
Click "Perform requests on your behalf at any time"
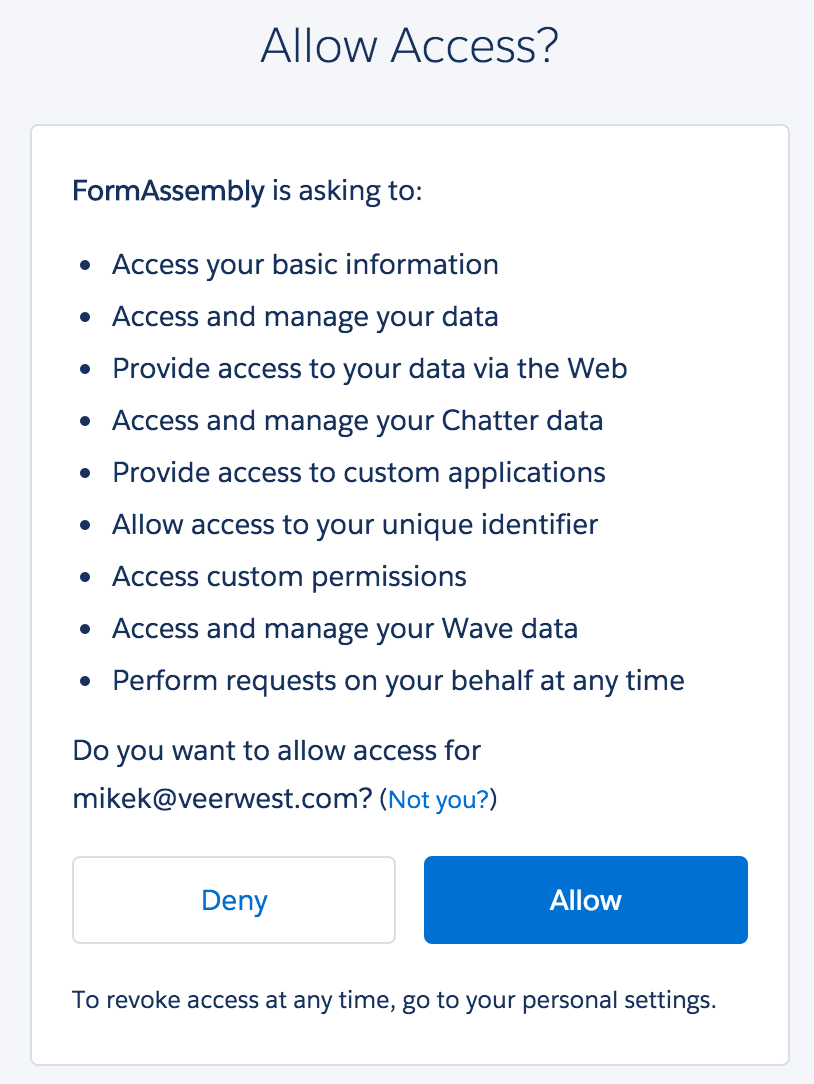(398, 681)
